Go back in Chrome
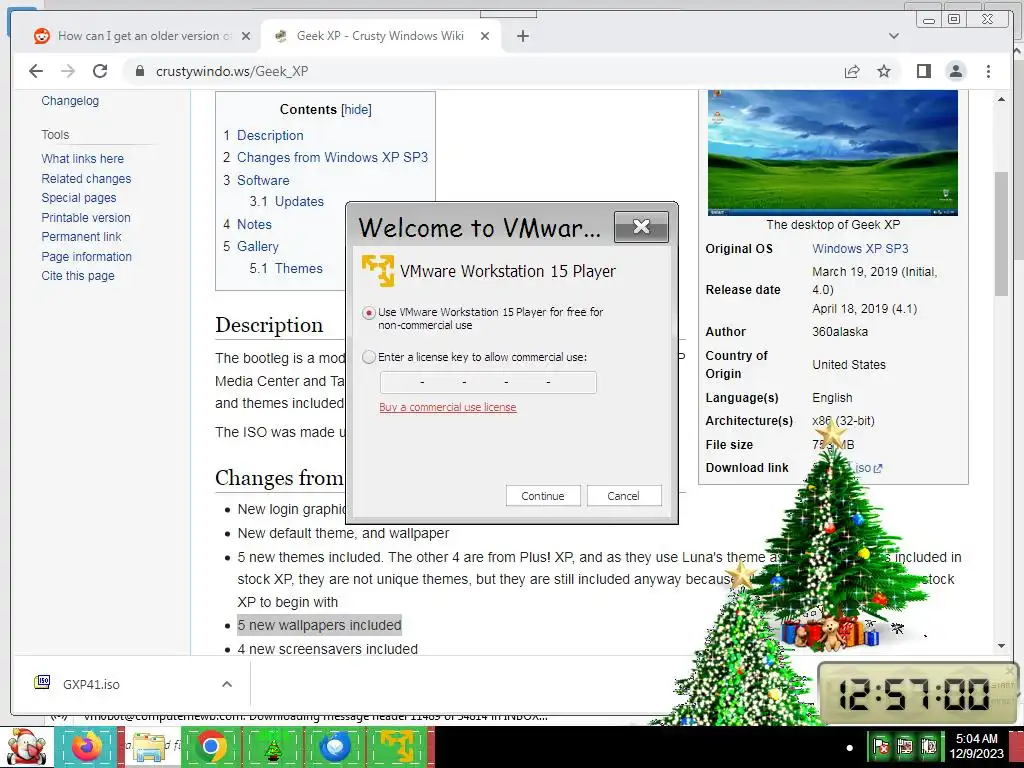 pyautogui.click(x=36, y=71)
